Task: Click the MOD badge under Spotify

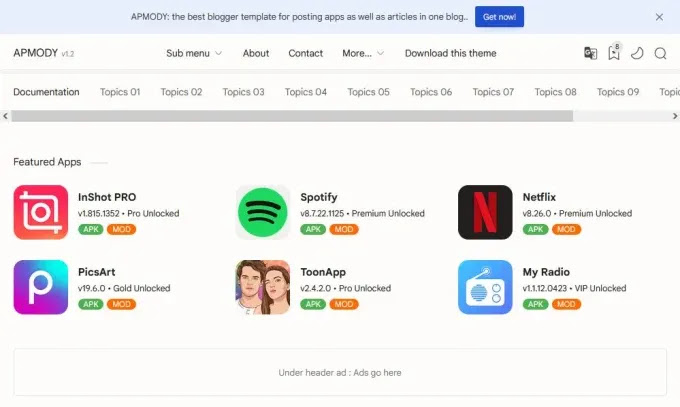Action: (x=344, y=230)
